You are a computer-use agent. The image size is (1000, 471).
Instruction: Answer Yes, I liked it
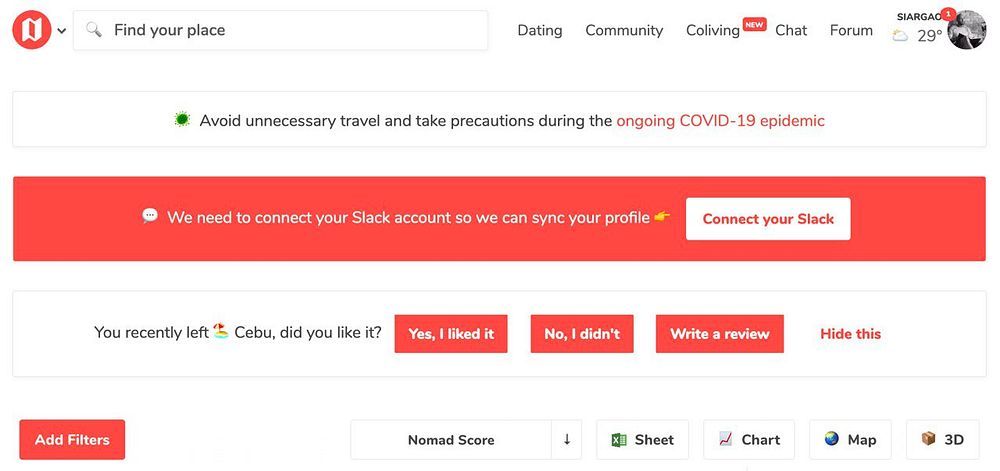coord(451,334)
